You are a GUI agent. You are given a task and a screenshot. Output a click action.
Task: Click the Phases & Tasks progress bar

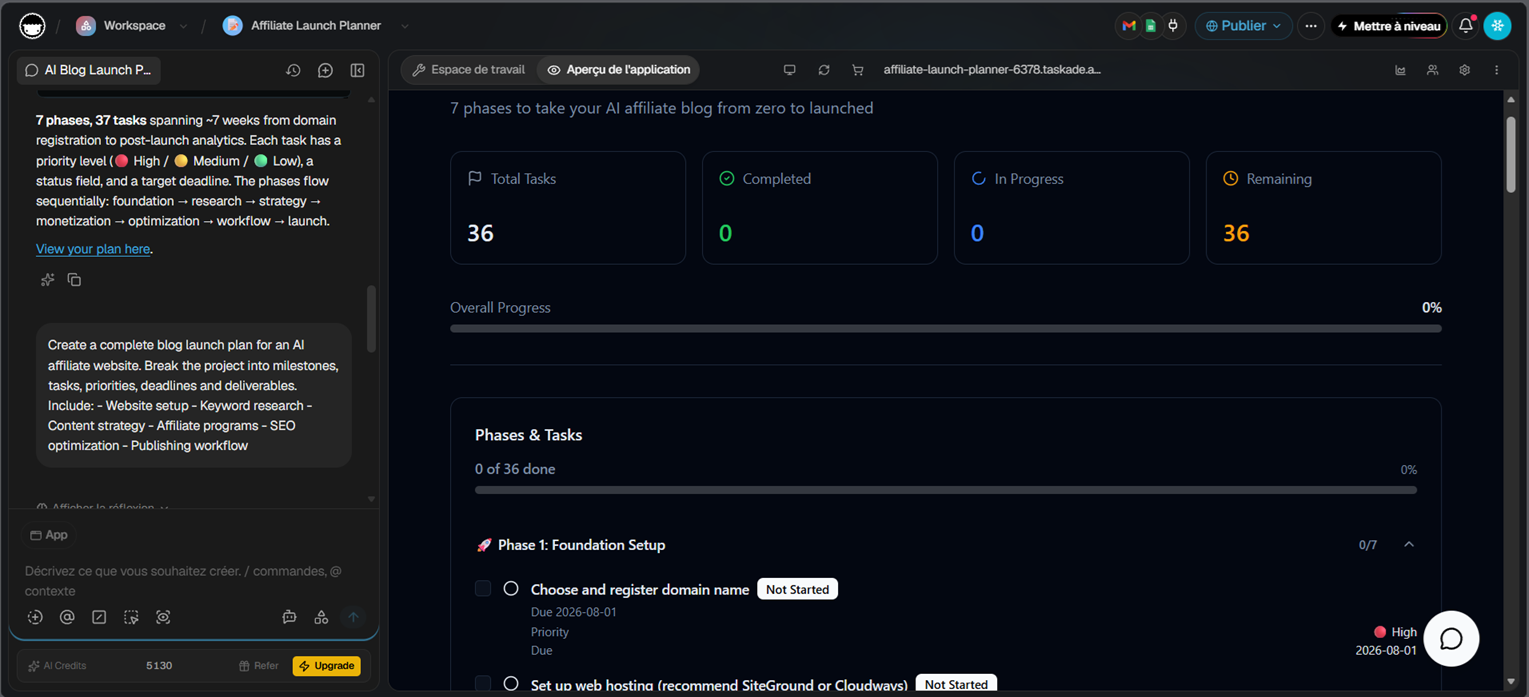pos(946,490)
